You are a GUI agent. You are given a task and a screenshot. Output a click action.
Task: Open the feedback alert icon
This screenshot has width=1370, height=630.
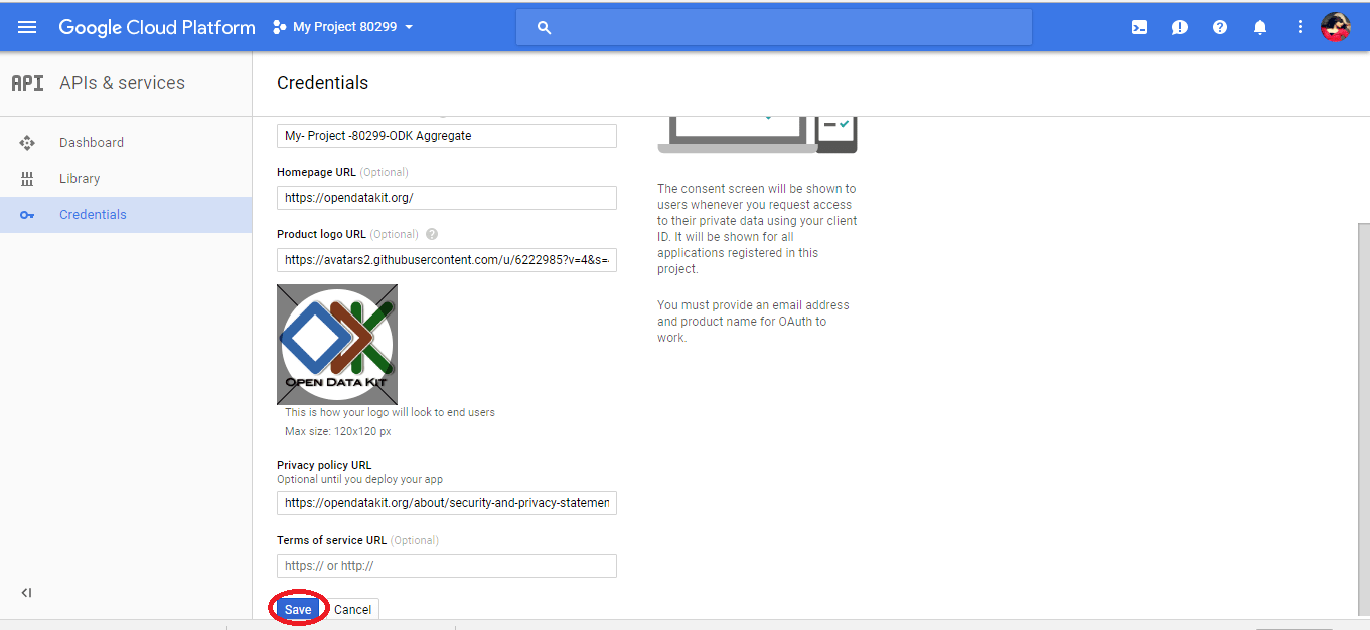pyautogui.click(x=1180, y=27)
